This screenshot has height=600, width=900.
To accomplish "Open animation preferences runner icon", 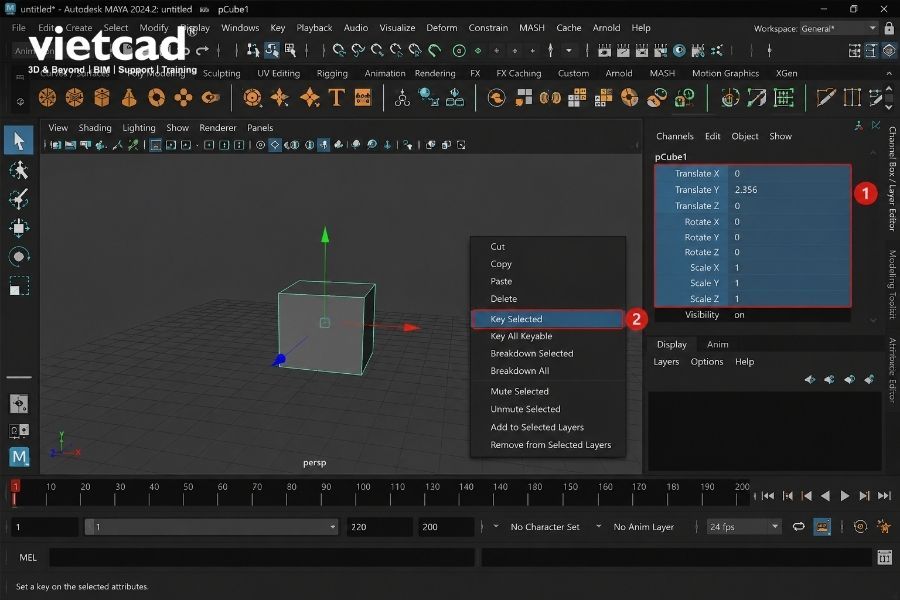I will [884, 526].
